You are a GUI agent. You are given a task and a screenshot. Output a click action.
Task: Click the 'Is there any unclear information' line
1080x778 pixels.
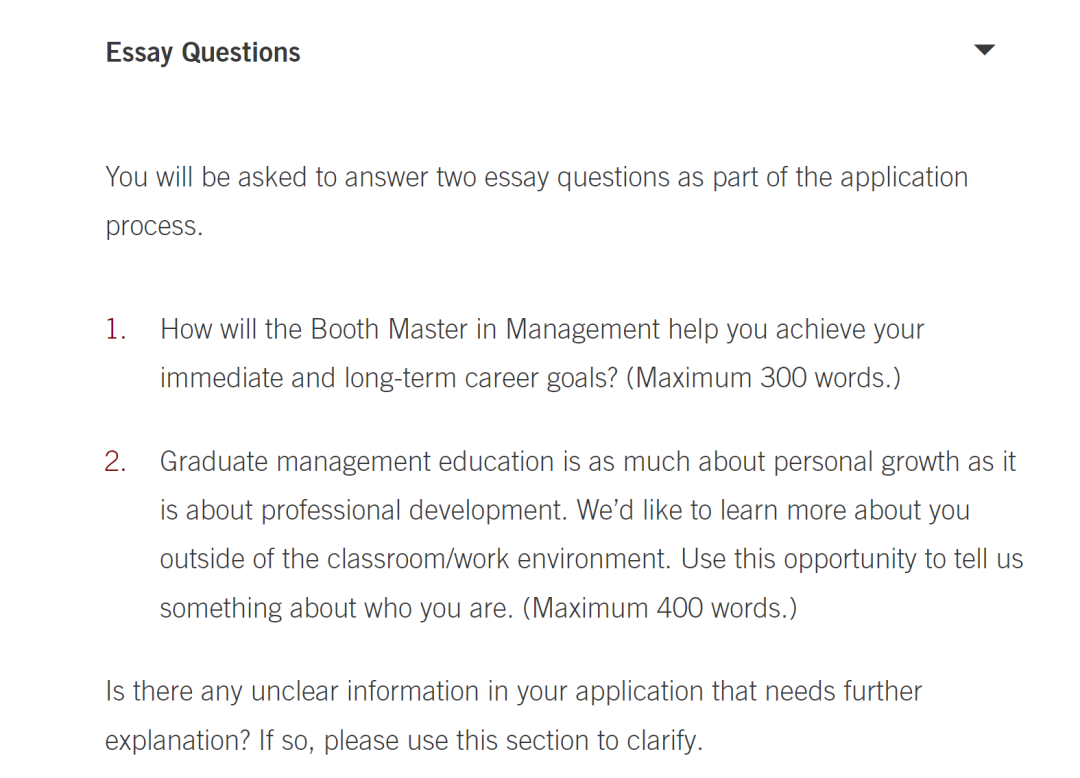(x=514, y=691)
